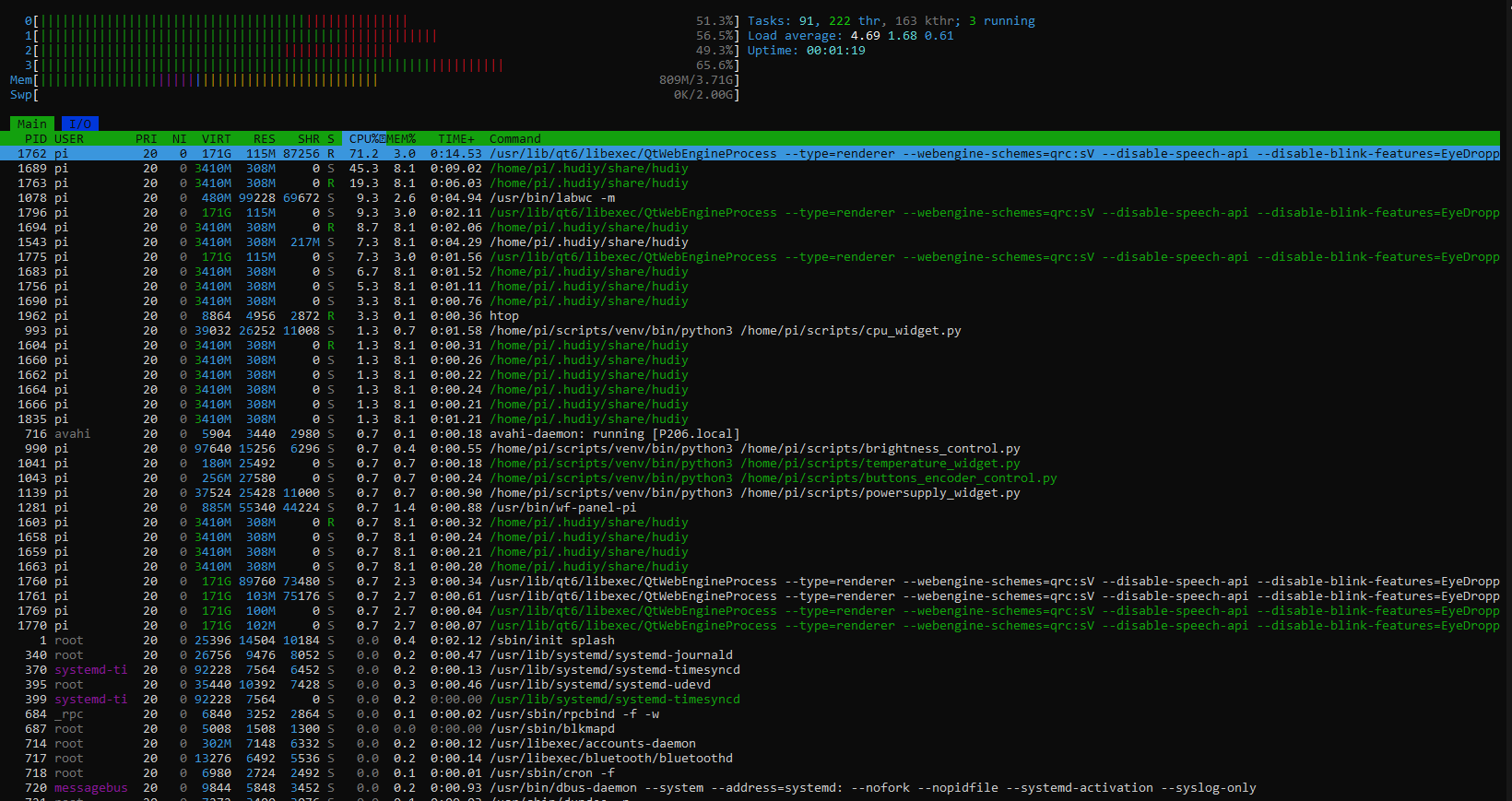Sort by the Command column header
This screenshot has width=1512, height=801.
click(515, 138)
